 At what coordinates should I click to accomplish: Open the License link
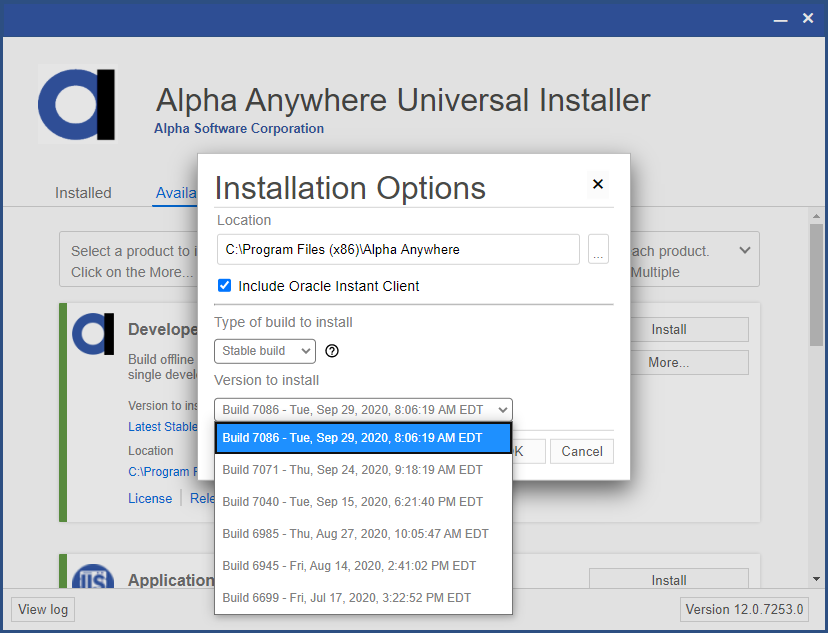click(x=150, y=498)
